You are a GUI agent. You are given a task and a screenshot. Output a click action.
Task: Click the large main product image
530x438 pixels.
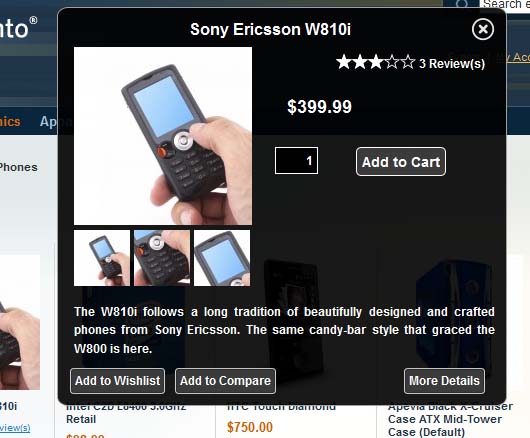tap(163, 136)
